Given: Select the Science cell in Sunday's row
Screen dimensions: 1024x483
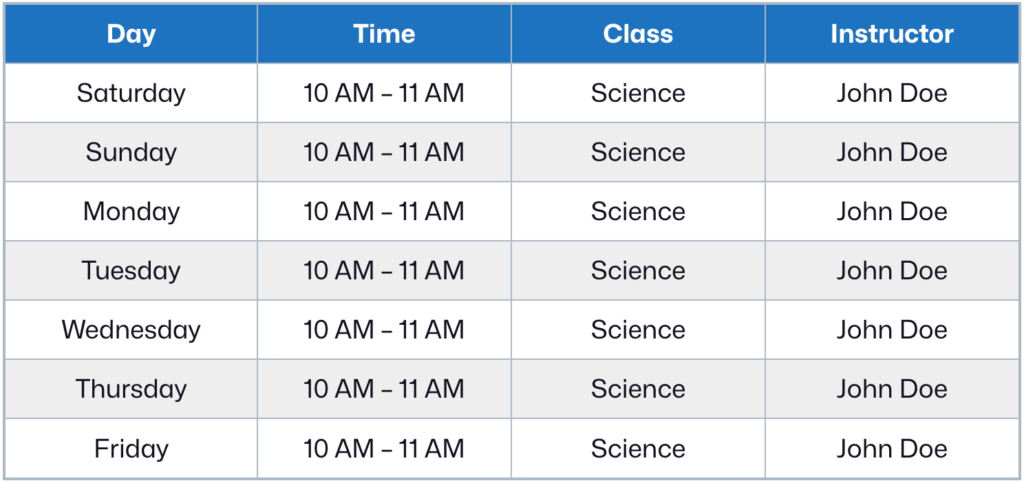Looking at the screenshot, I should pyautogui.click(x=638, y=152).
